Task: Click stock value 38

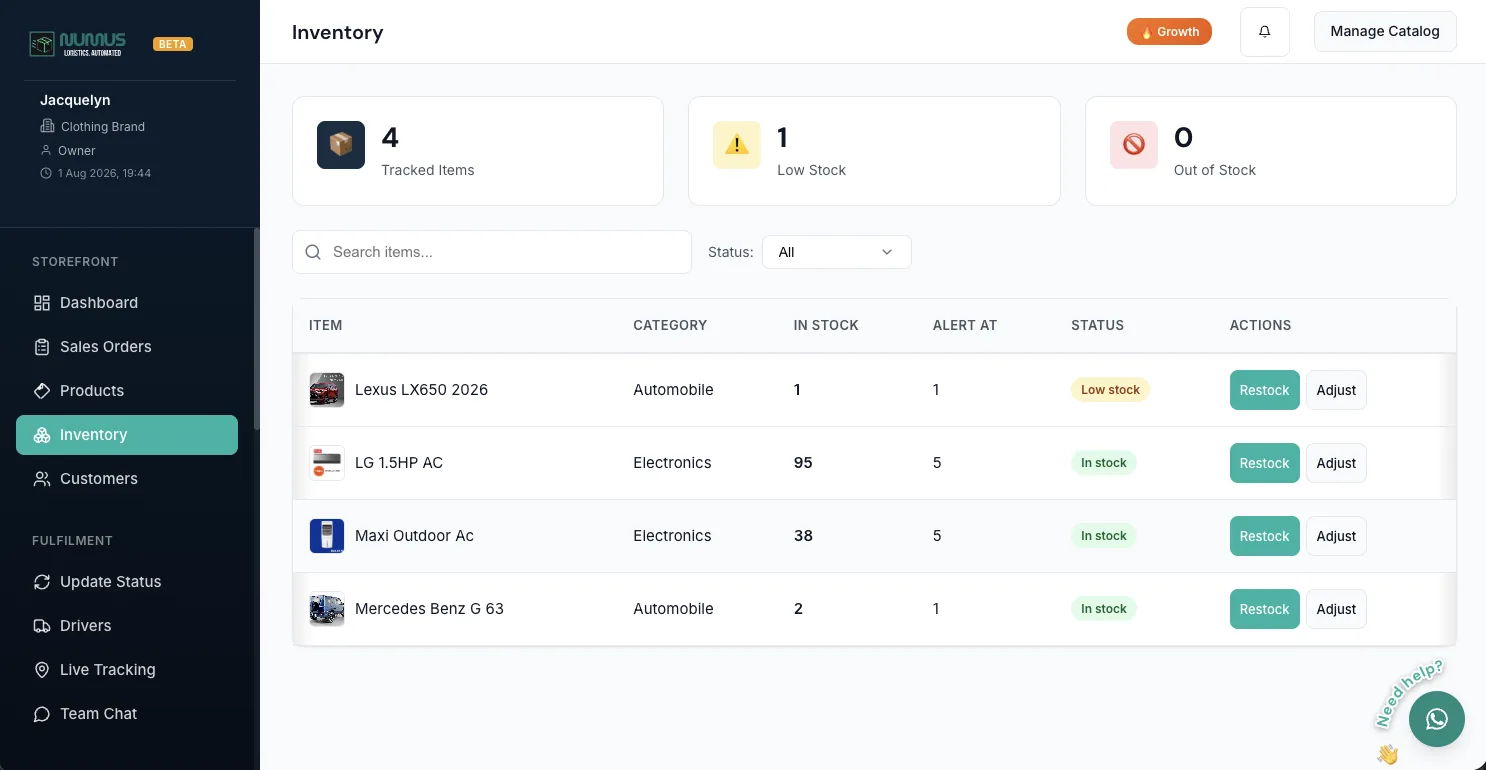Action: pos(803,536)
